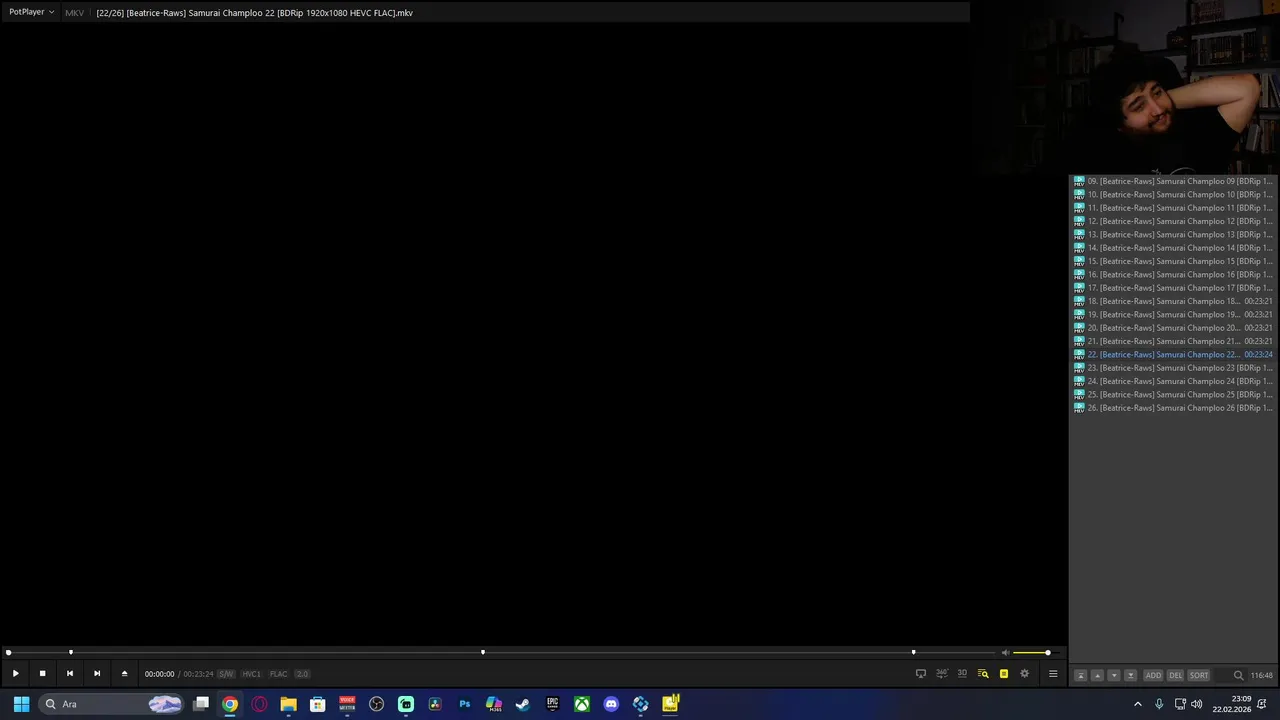
Task: Skip to the next file in playlist
Action: [x=96, y=674]
